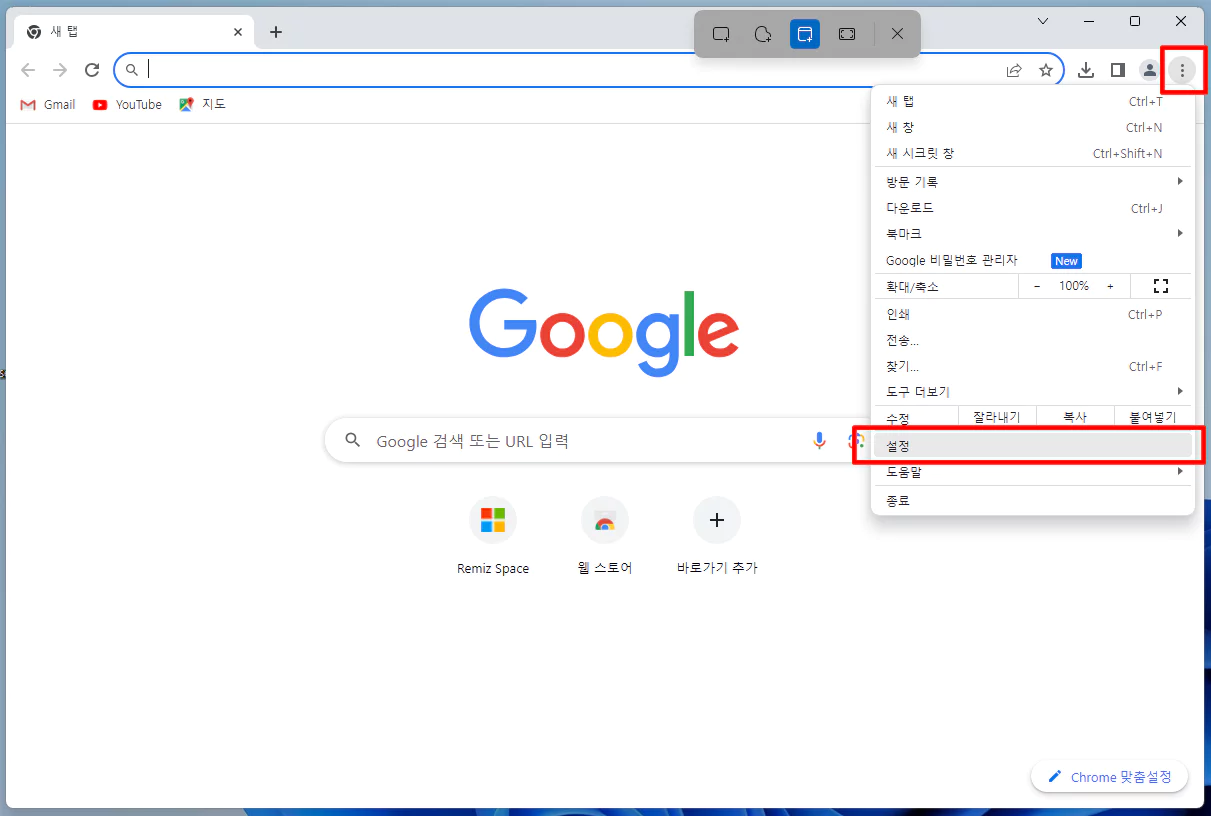This screenshot has width=1211, height=816.
Task: Open Google 비밀번호 관리자 menu item
Action: [1032, 260]
